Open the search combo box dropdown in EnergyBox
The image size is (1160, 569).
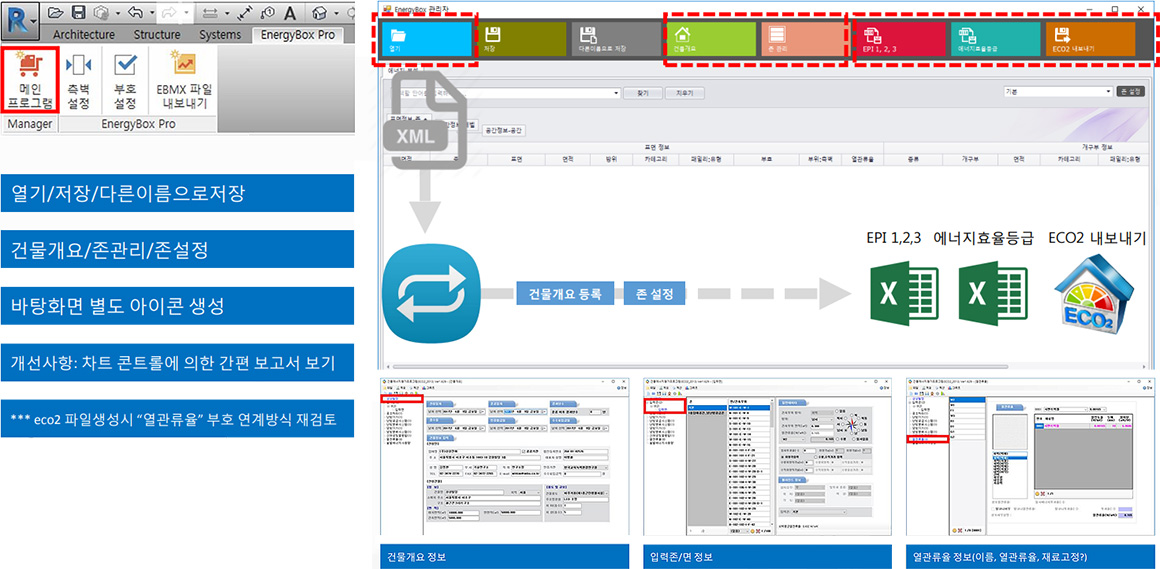[x=616, y=94]
